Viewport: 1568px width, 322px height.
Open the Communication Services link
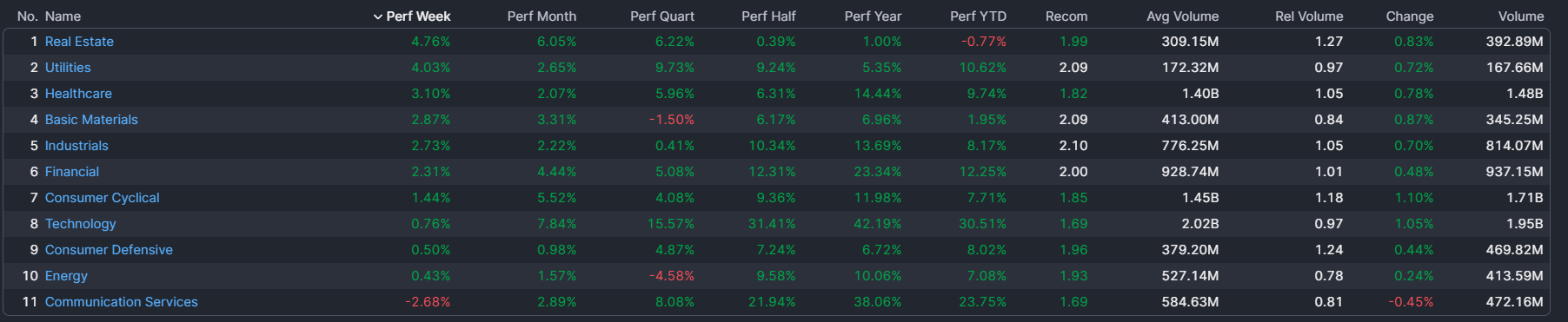tap(122, 302)
